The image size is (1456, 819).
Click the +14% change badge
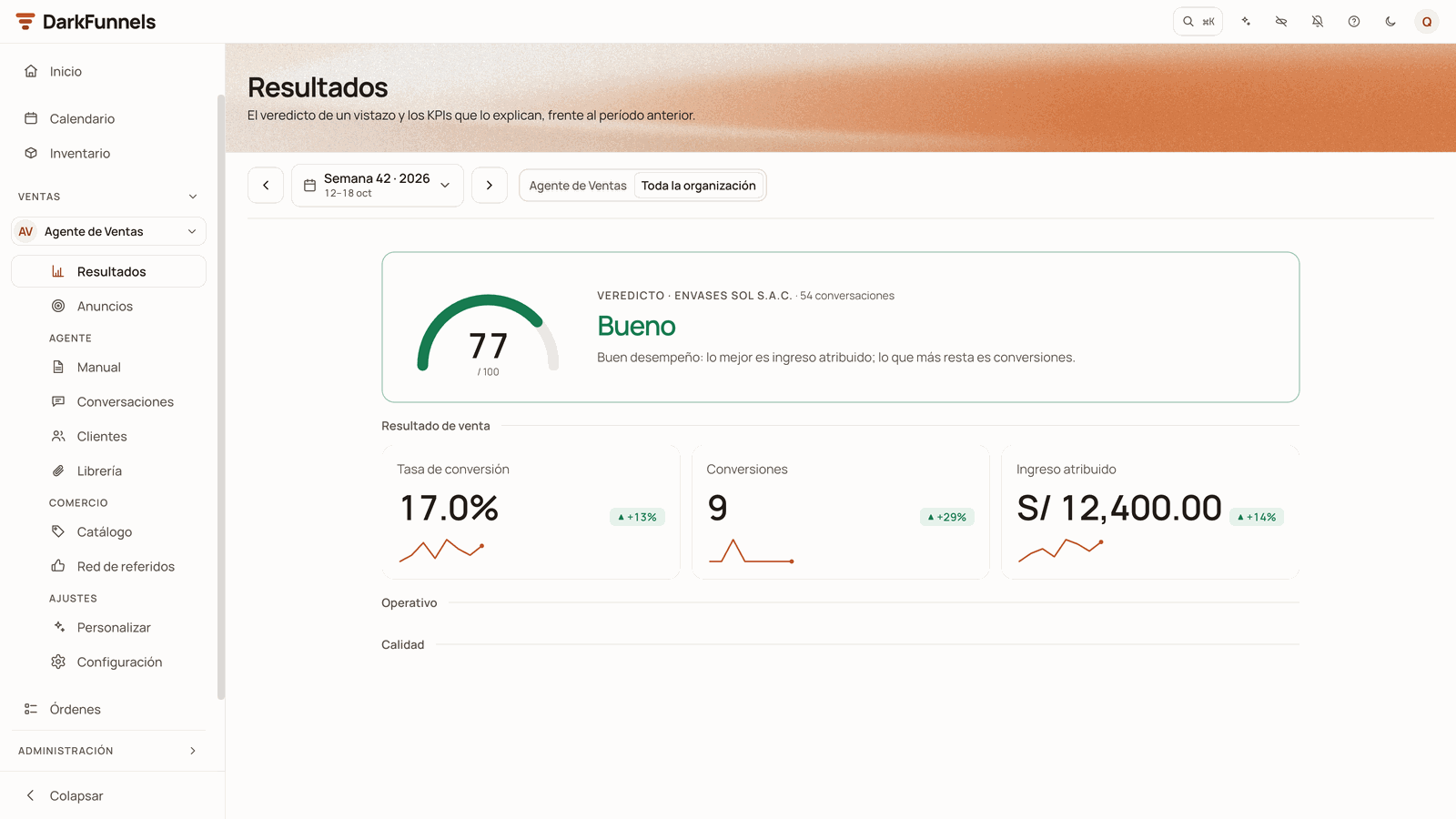pos(1257,517)
